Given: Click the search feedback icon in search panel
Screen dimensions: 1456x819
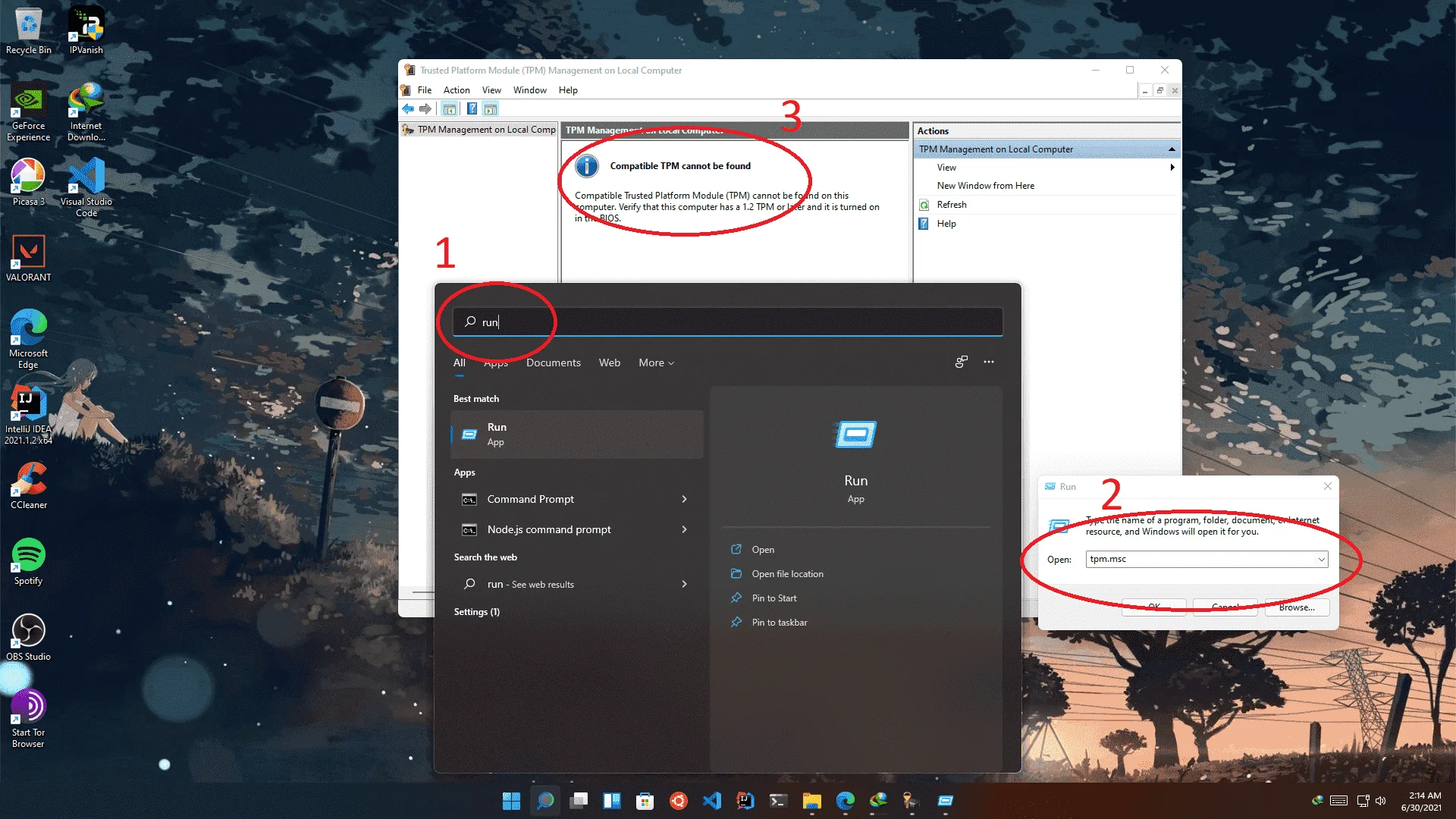Looking at the screenshot, I should pos(961,362).
